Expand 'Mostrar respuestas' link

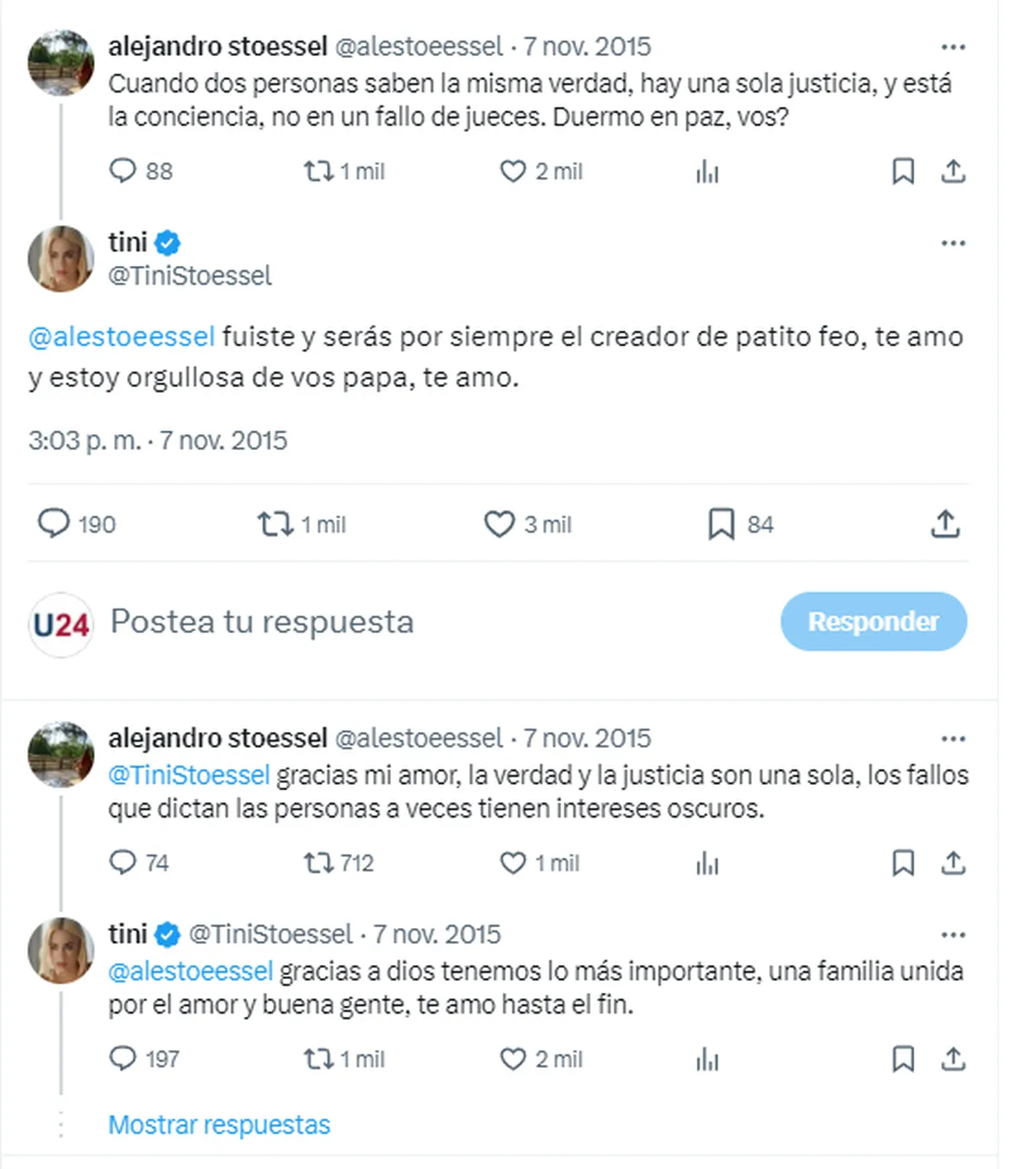coord(219,1125)
